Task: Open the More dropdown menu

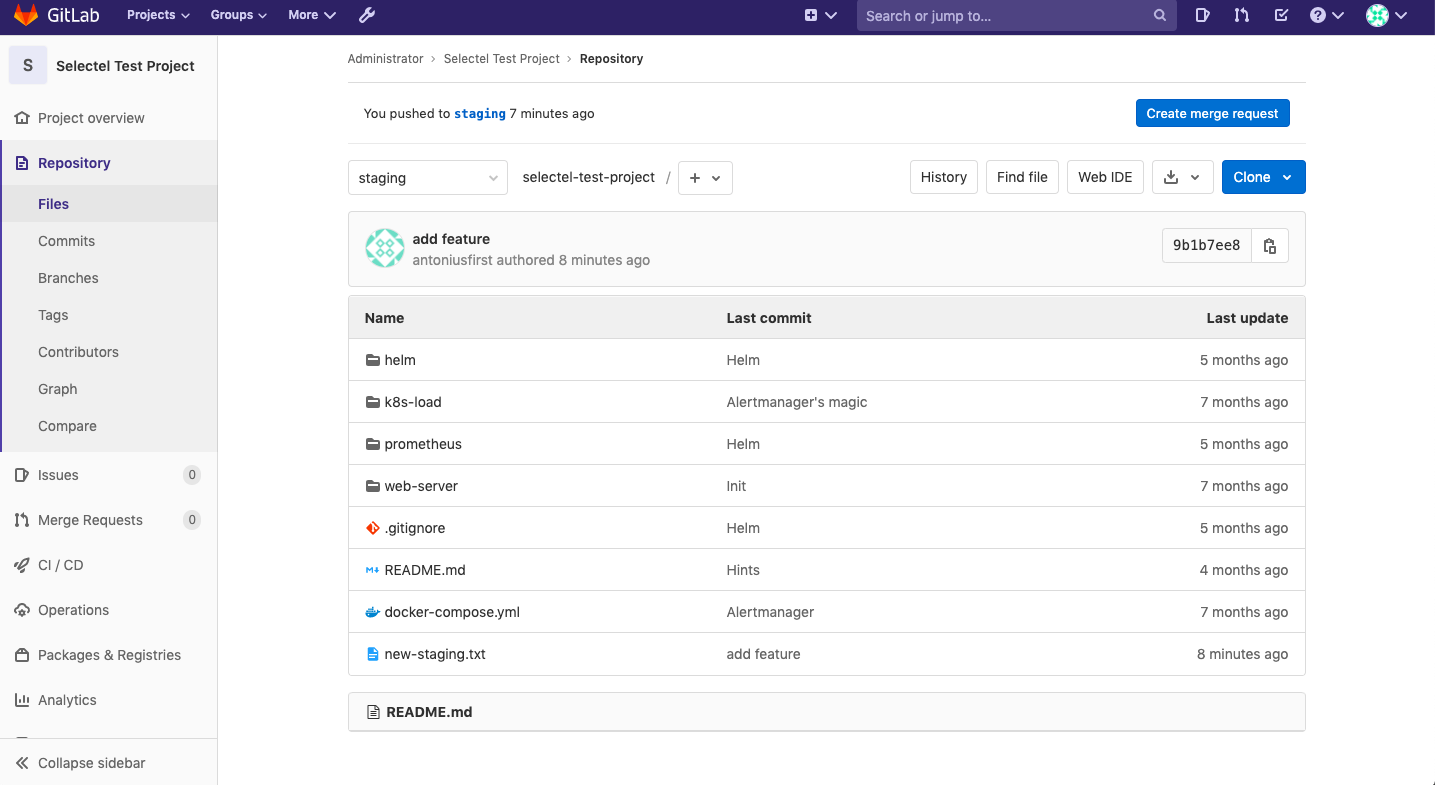Action: (312, 15)
